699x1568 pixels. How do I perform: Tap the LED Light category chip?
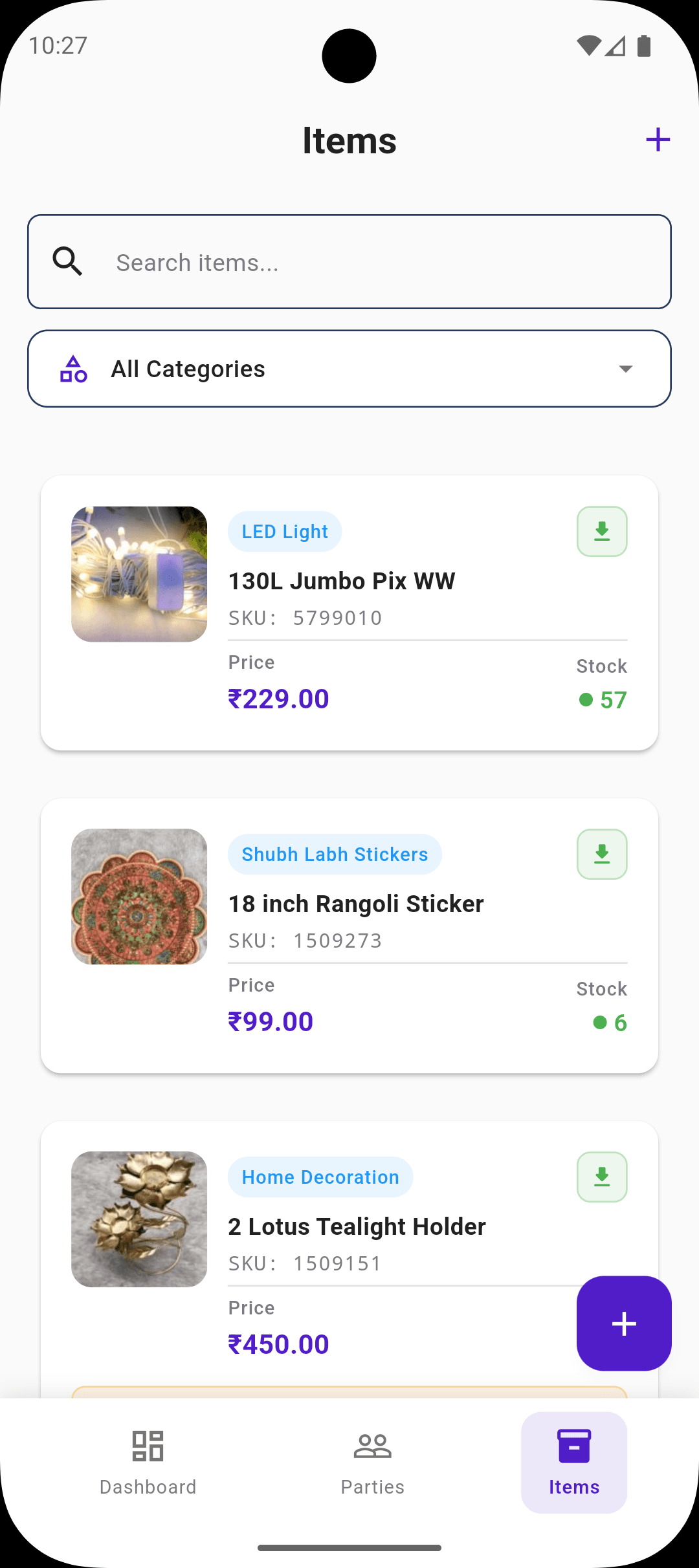coord(285,532)
